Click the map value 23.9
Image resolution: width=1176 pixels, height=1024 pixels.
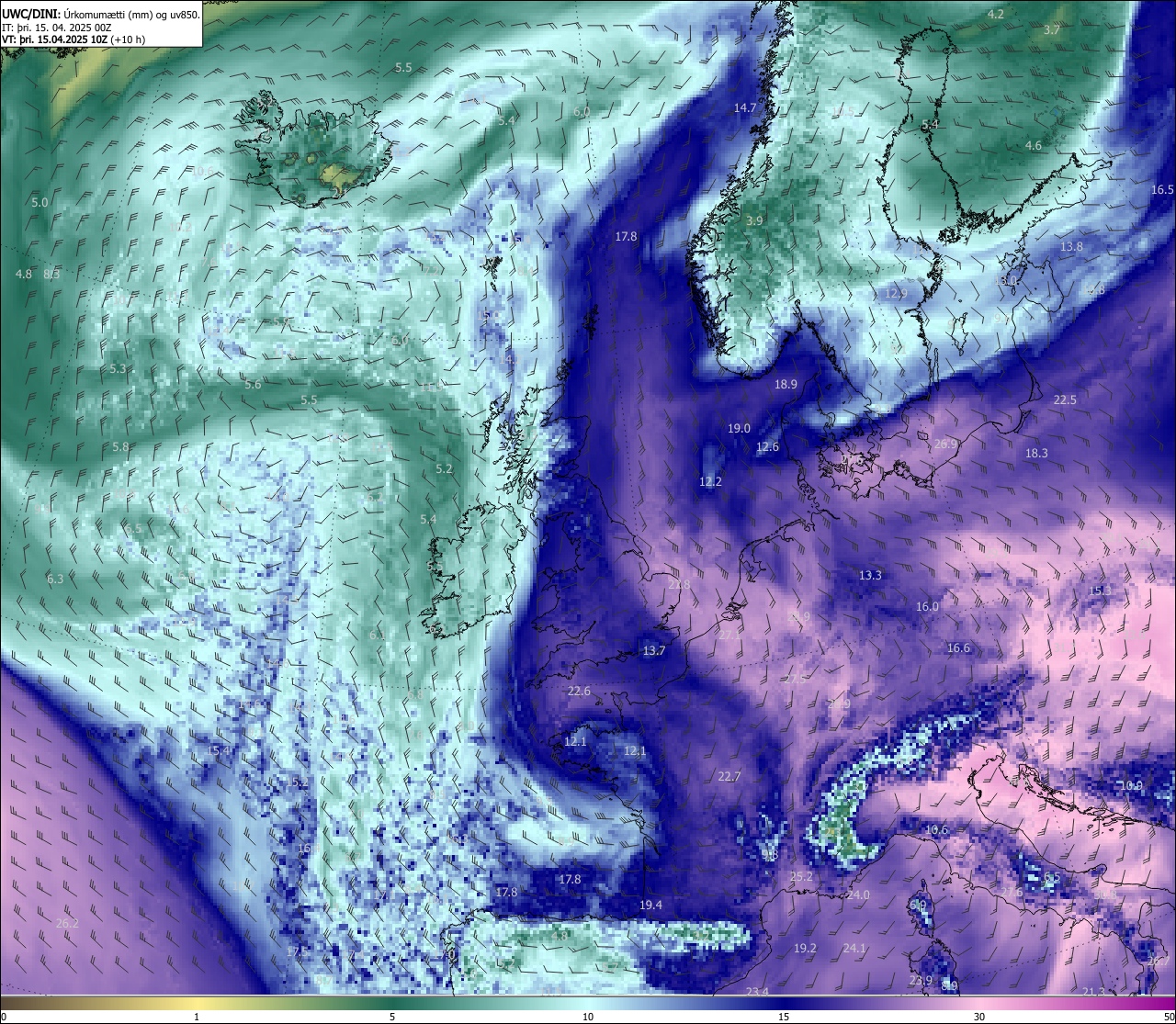(x=921, y=980)
